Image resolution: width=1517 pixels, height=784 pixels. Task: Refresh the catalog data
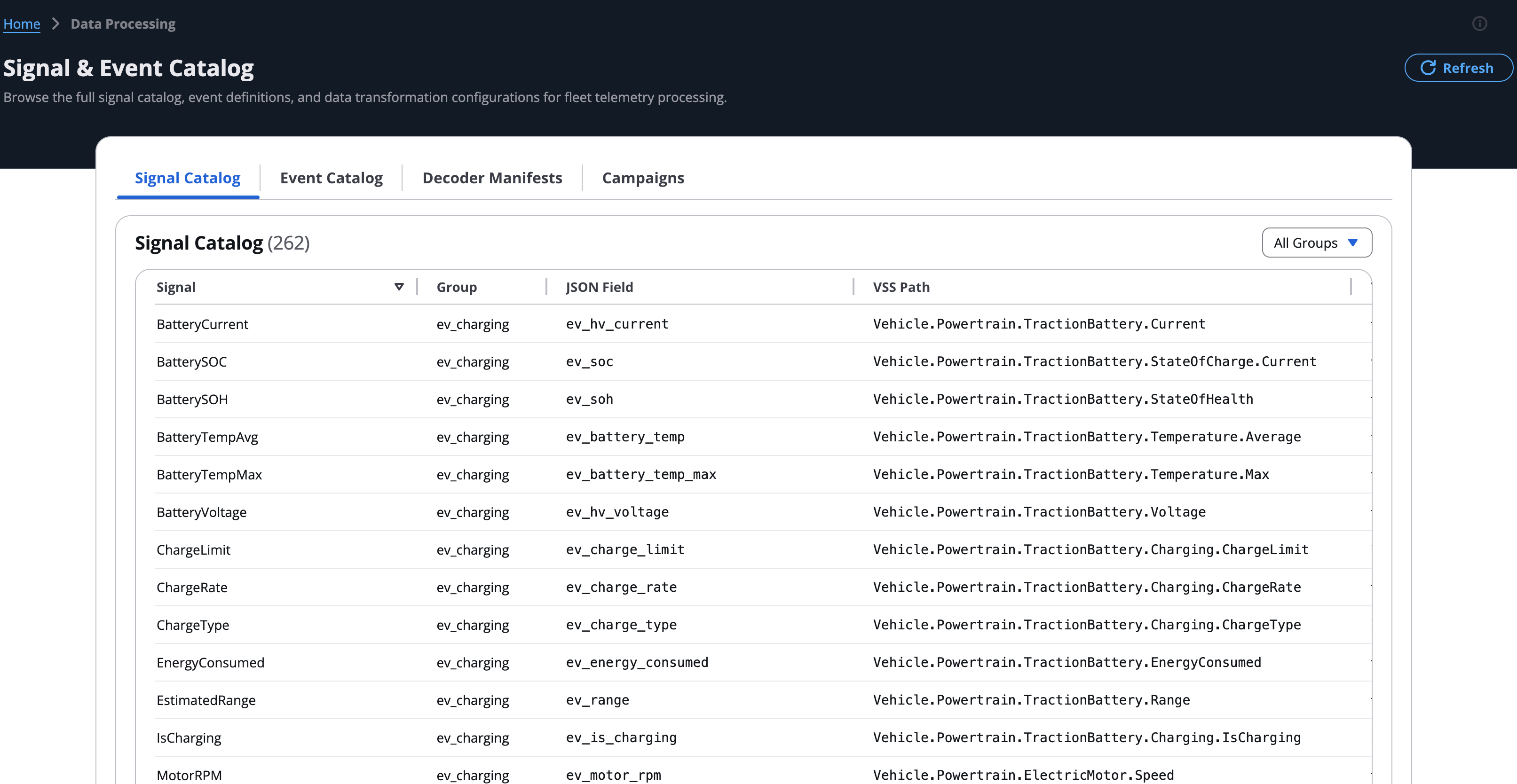tap(1458, 68)
